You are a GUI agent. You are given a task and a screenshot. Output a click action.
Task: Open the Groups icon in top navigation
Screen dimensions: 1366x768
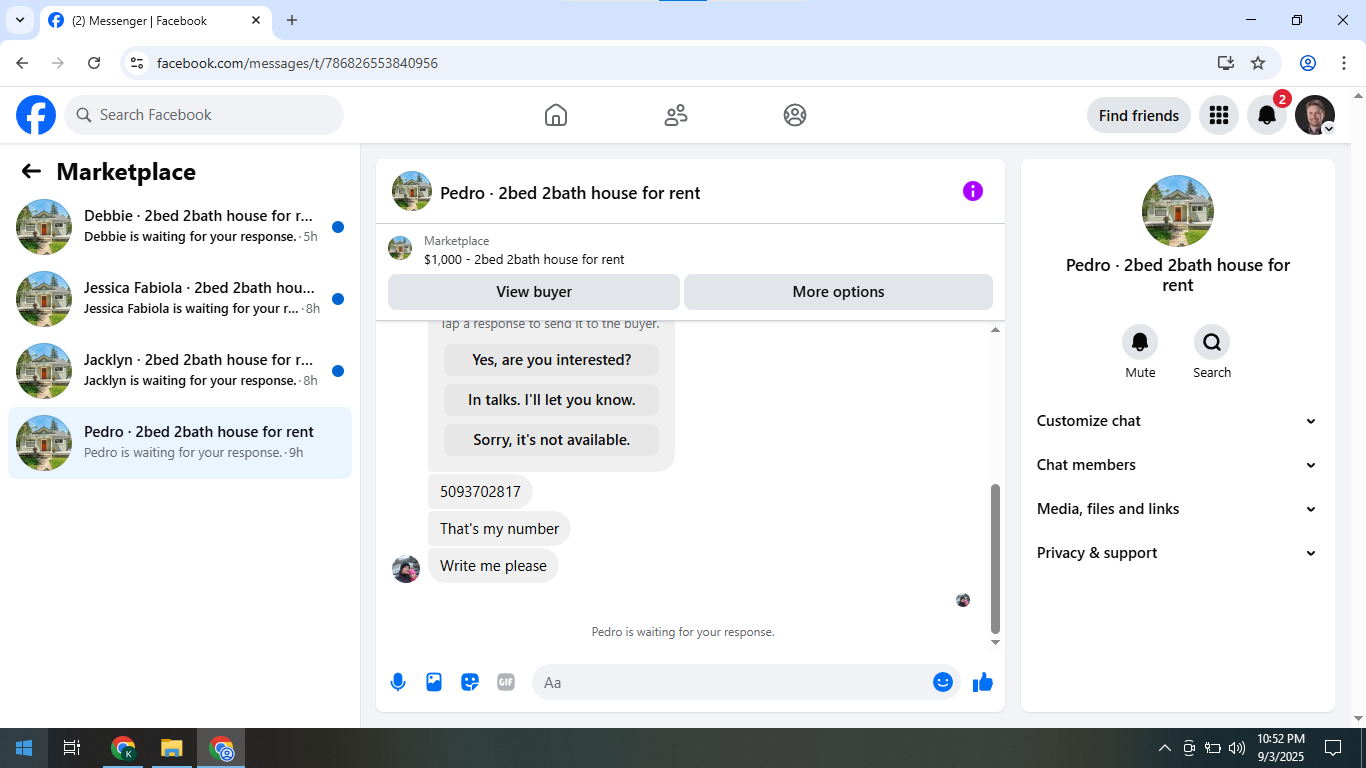coord(795,115)
